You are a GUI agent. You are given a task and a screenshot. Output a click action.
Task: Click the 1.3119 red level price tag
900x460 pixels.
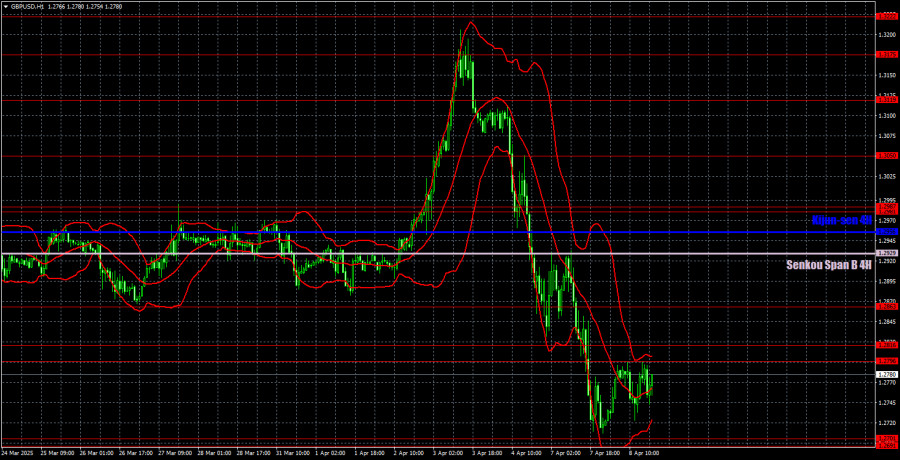[x=887, y=100]
